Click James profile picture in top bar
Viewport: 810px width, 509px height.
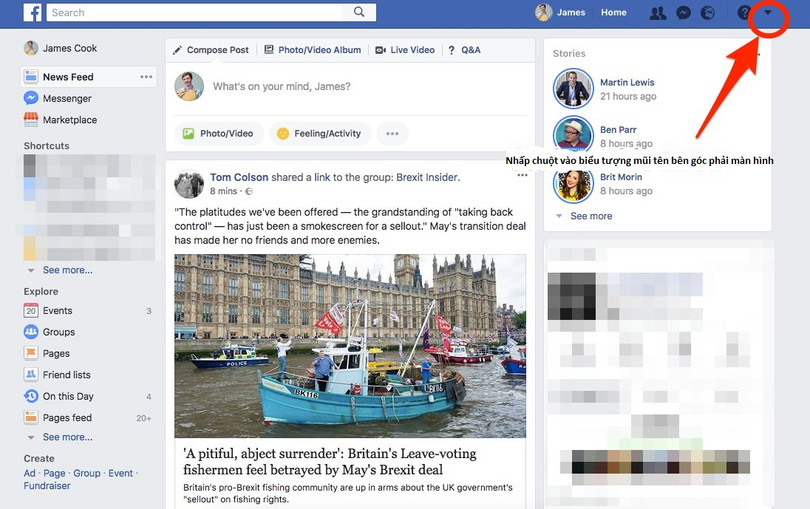(543, 12)
